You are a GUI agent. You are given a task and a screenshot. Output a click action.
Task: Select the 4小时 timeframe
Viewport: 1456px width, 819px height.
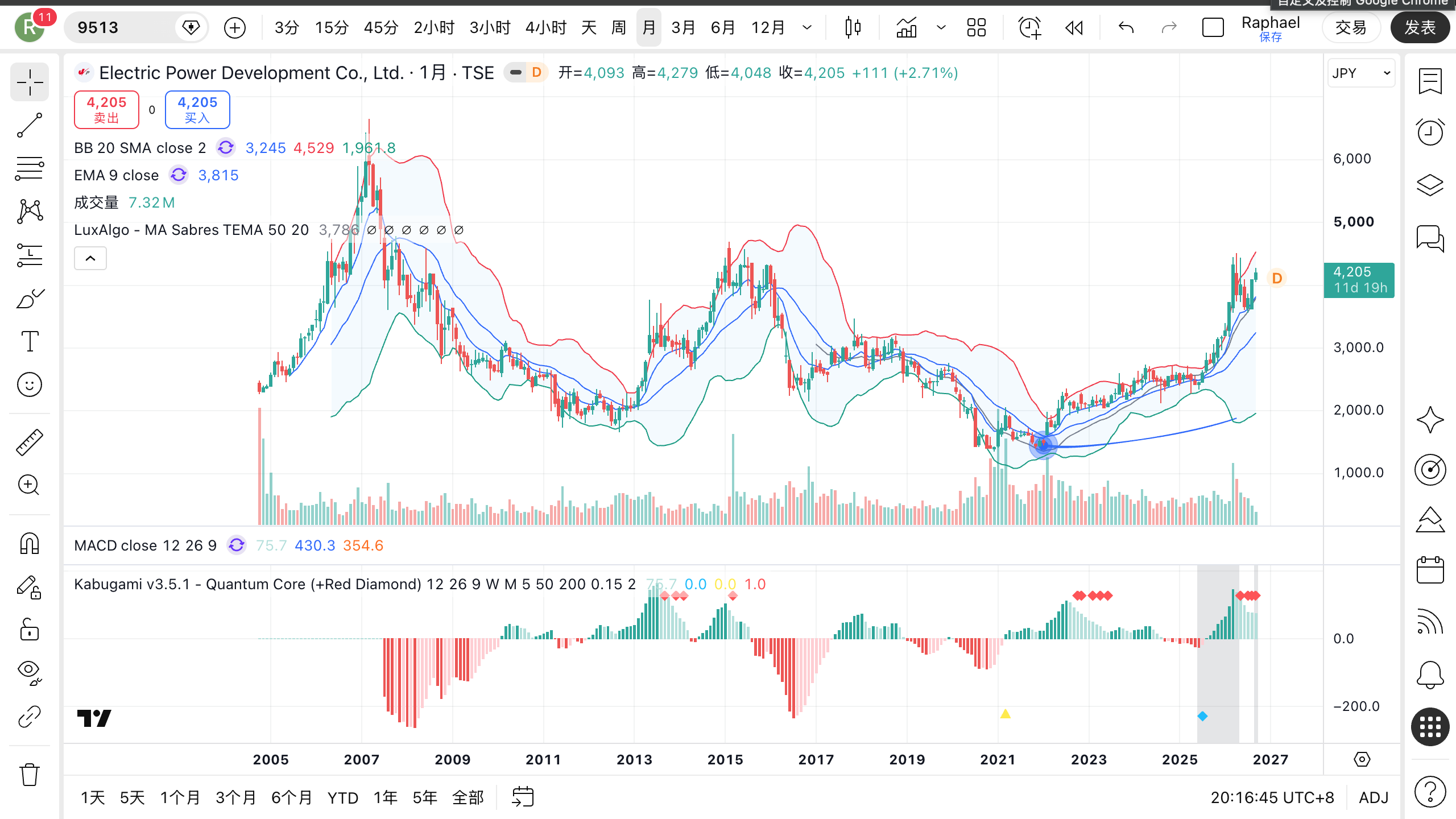click(546, 27)
